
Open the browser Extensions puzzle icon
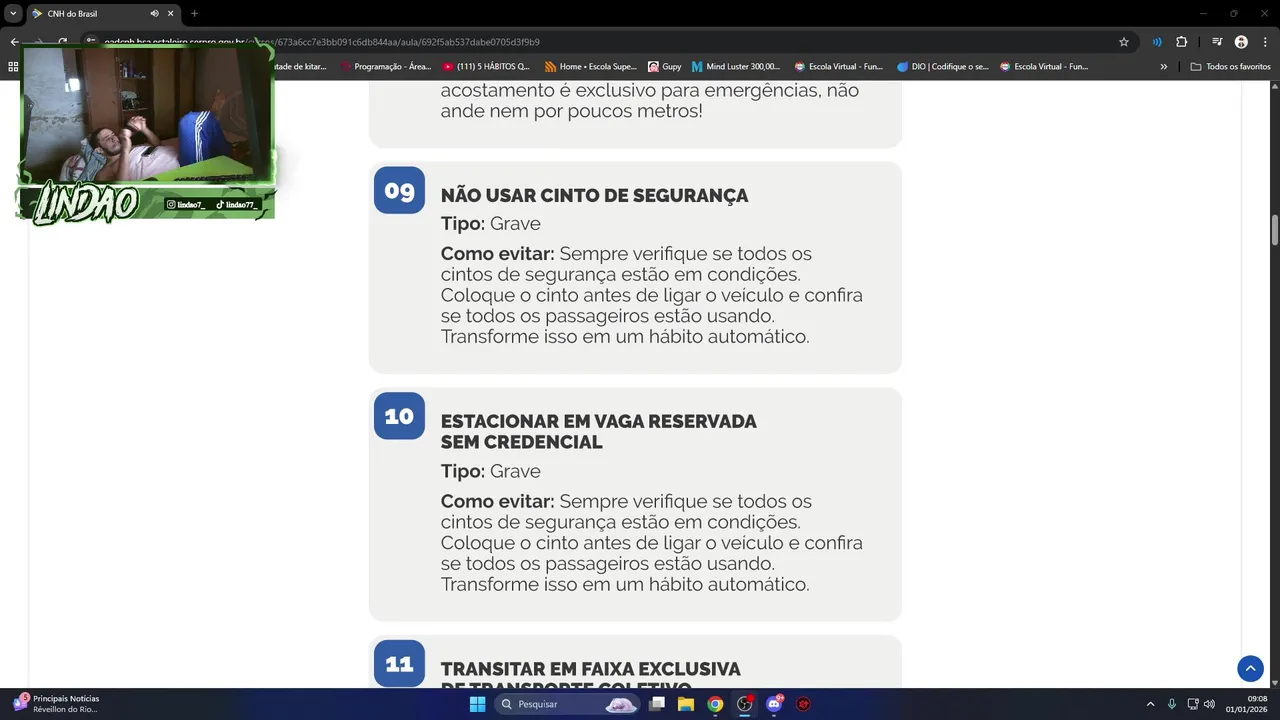coord(1181,42)
